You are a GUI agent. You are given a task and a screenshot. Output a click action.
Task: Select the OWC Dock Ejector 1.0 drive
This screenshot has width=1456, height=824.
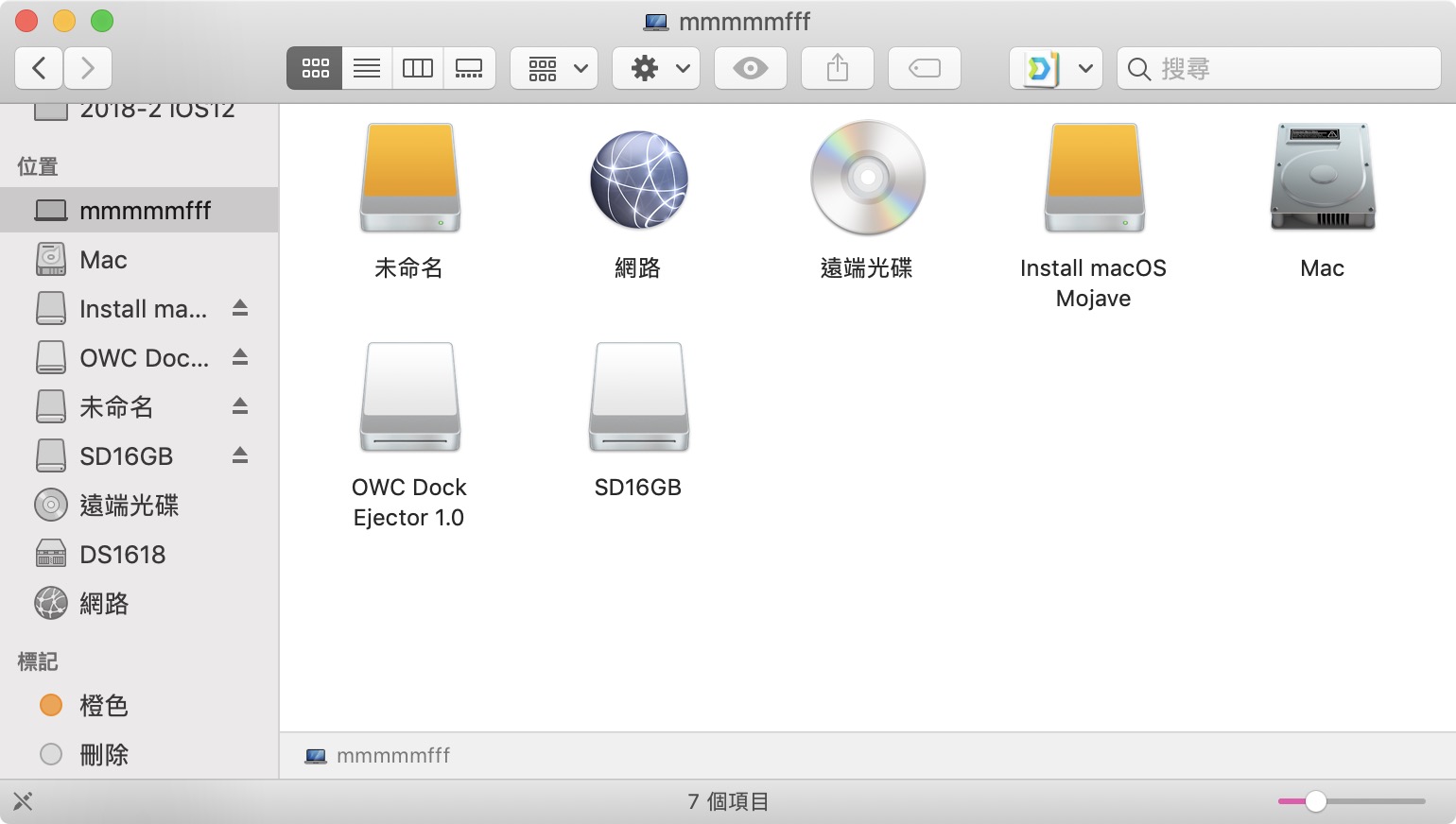409,398
